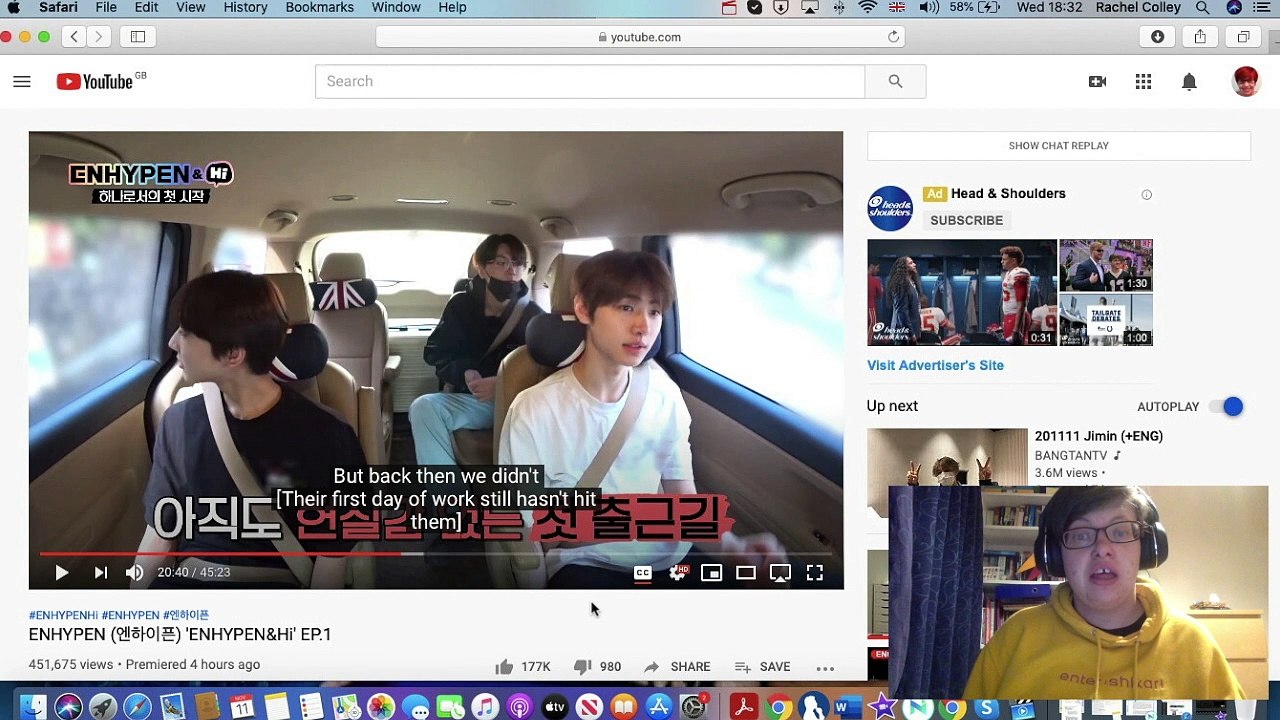This screenshot has height=720, width=1280.
Task: Click in the YouTube search field
Action: tap(590, 81)
